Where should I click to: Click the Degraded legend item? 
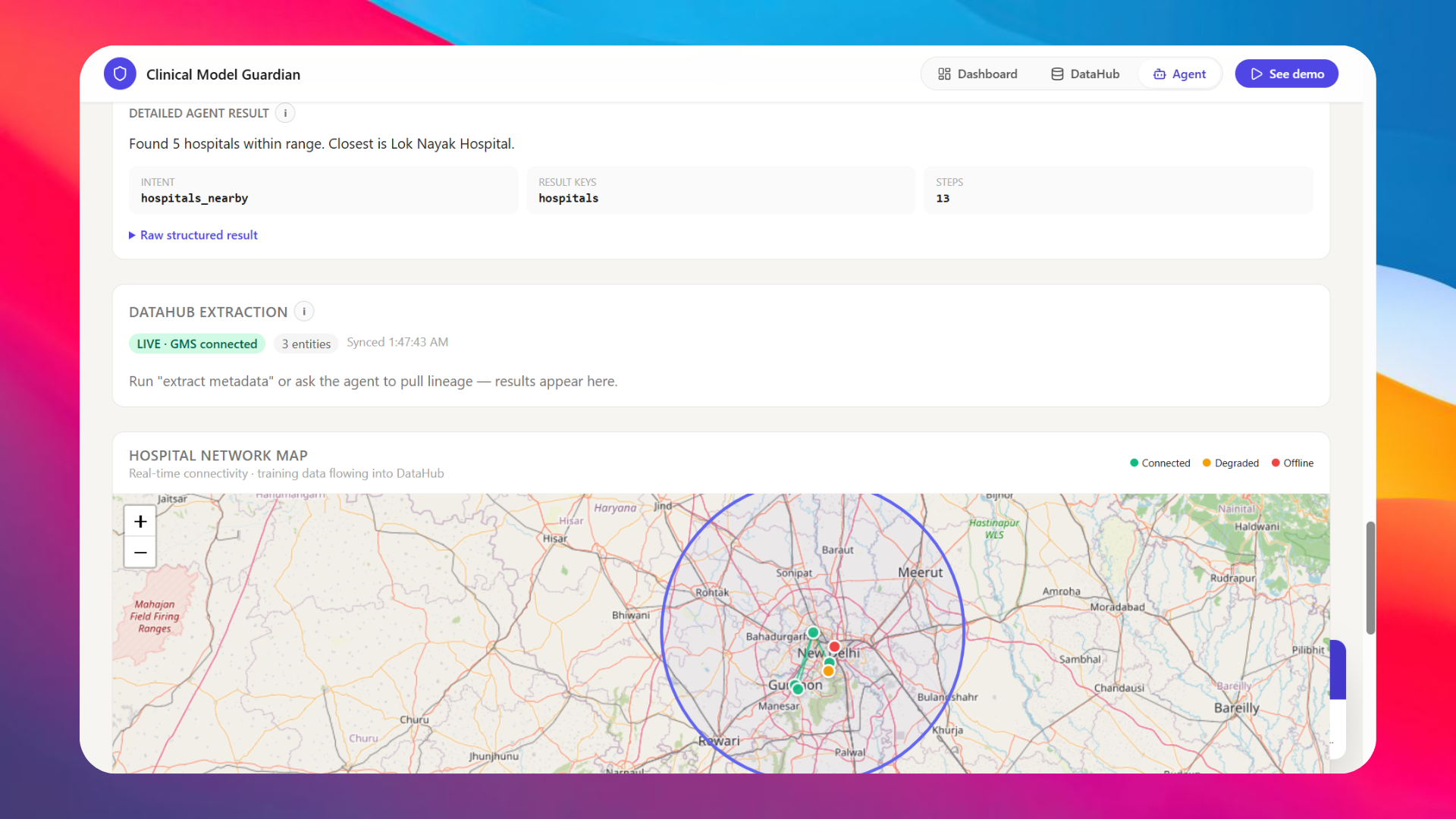(1231, 463)
